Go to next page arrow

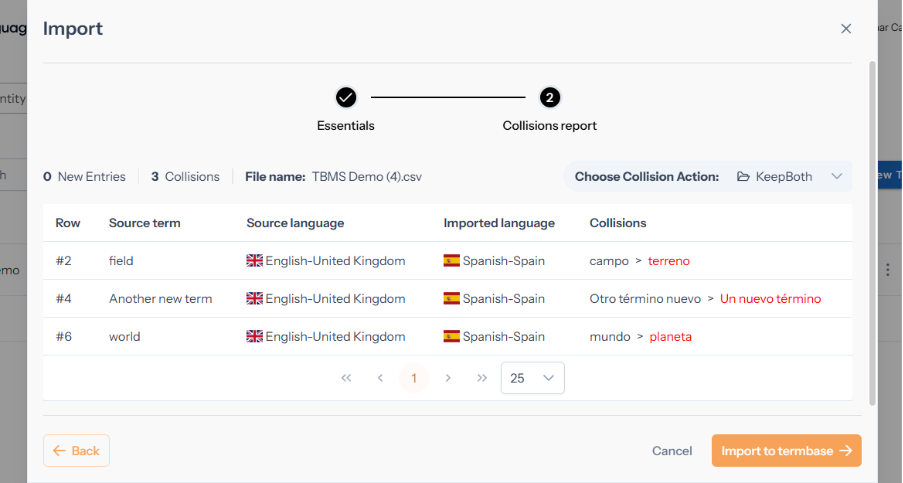tap(448, 378)
